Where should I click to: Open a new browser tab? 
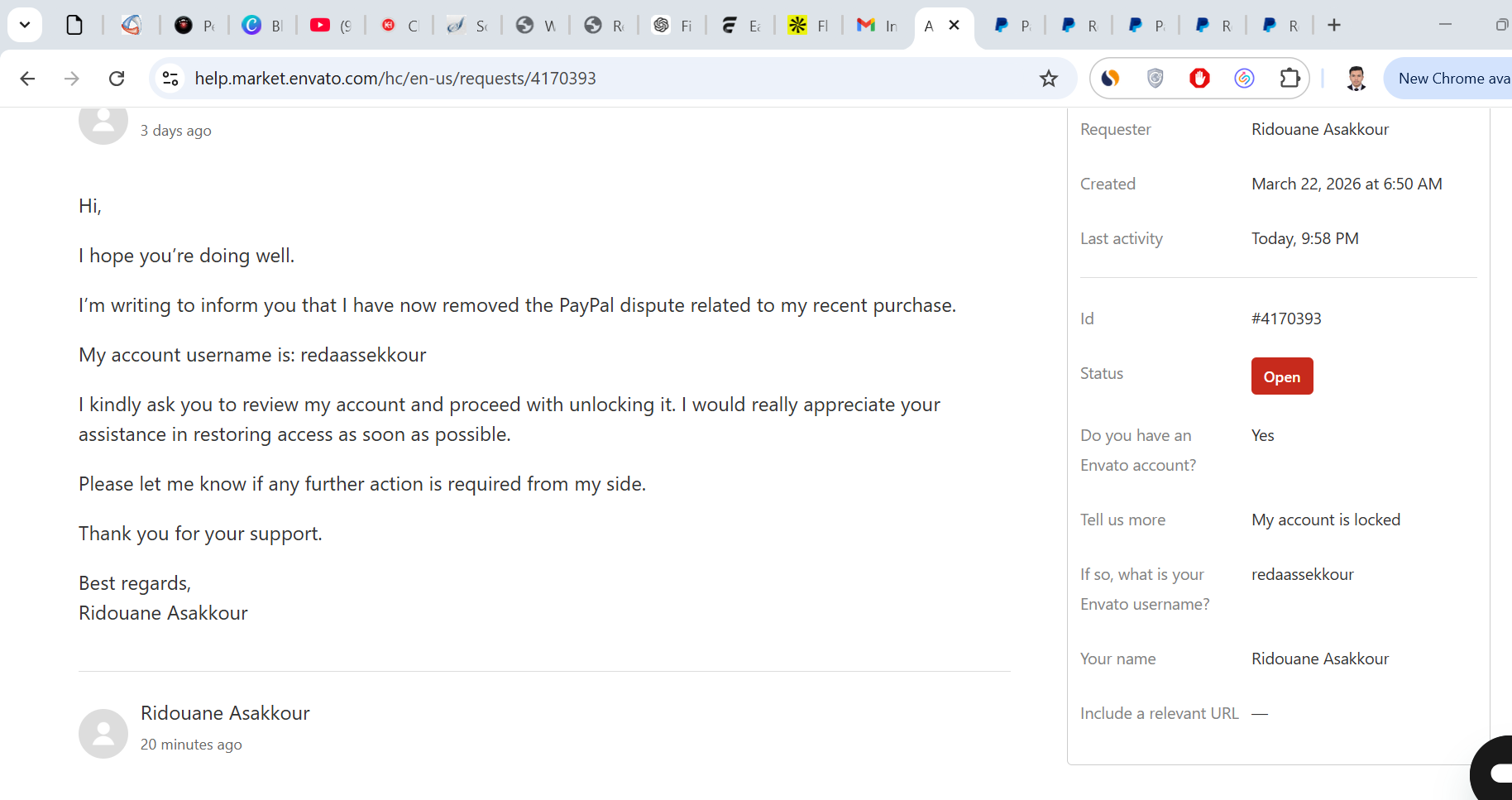point(1334,26)
